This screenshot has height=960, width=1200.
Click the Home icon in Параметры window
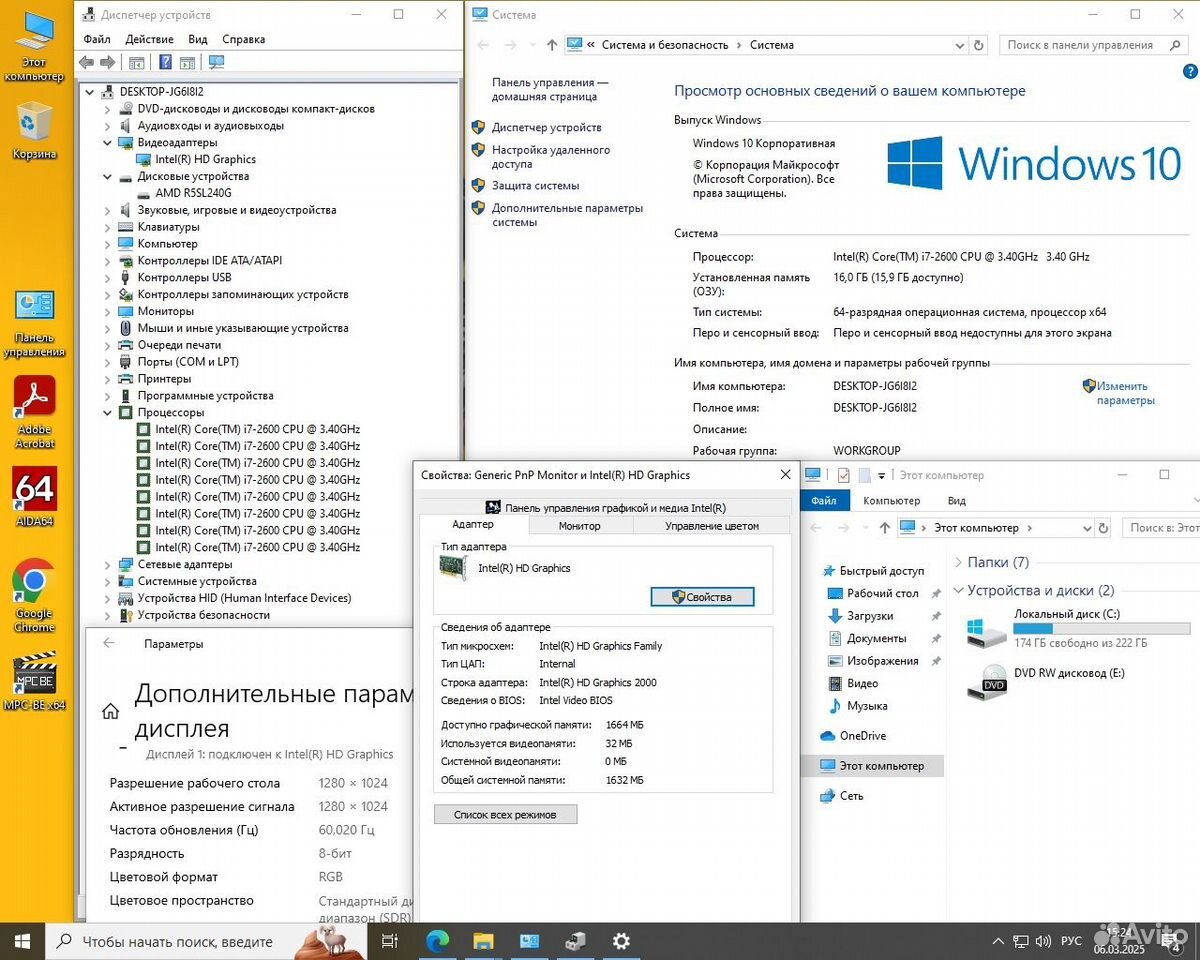pyautogui.click(x=110, y=712)
